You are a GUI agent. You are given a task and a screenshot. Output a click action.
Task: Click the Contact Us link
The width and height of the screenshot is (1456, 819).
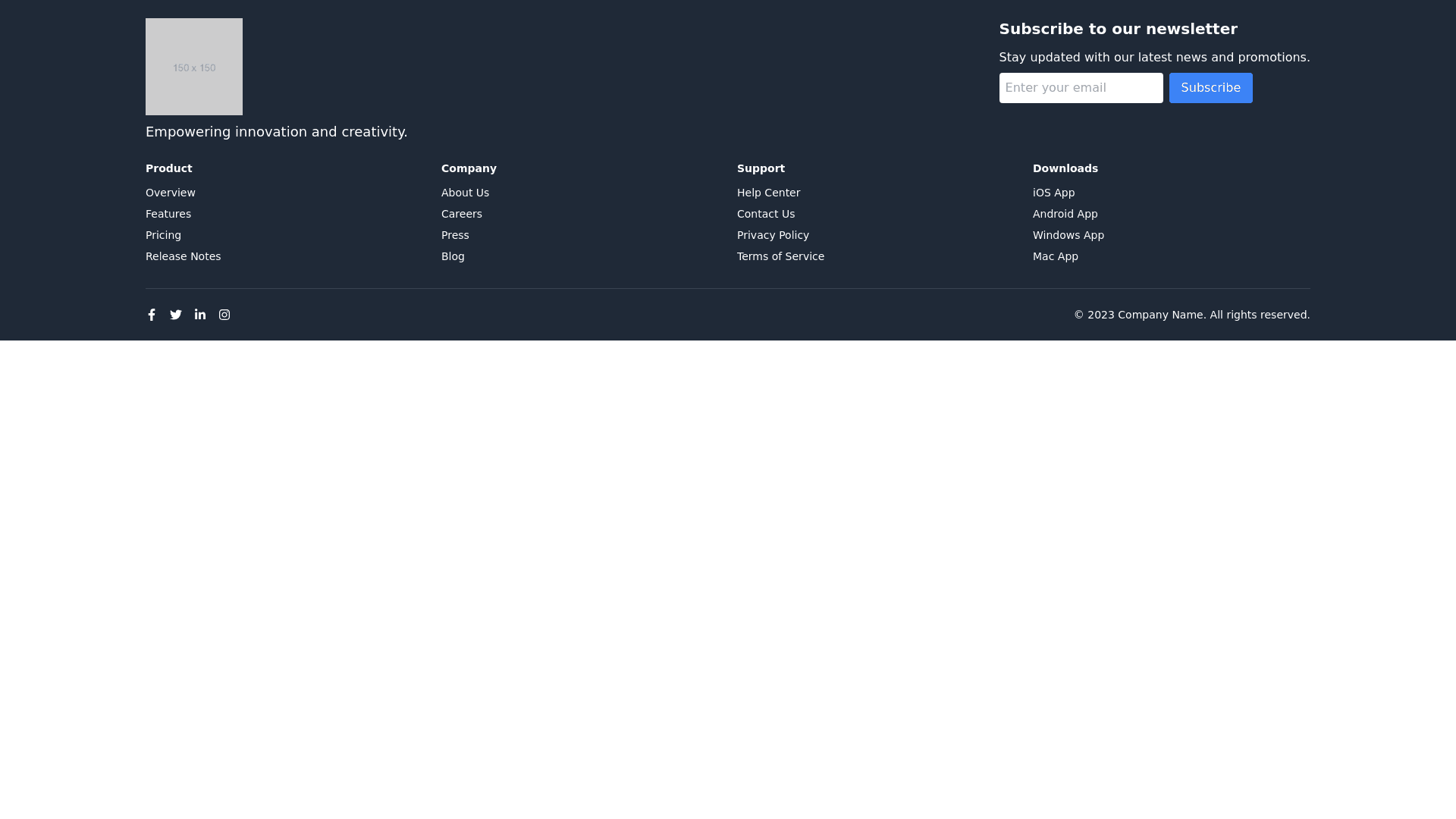(x=766, y=214)
